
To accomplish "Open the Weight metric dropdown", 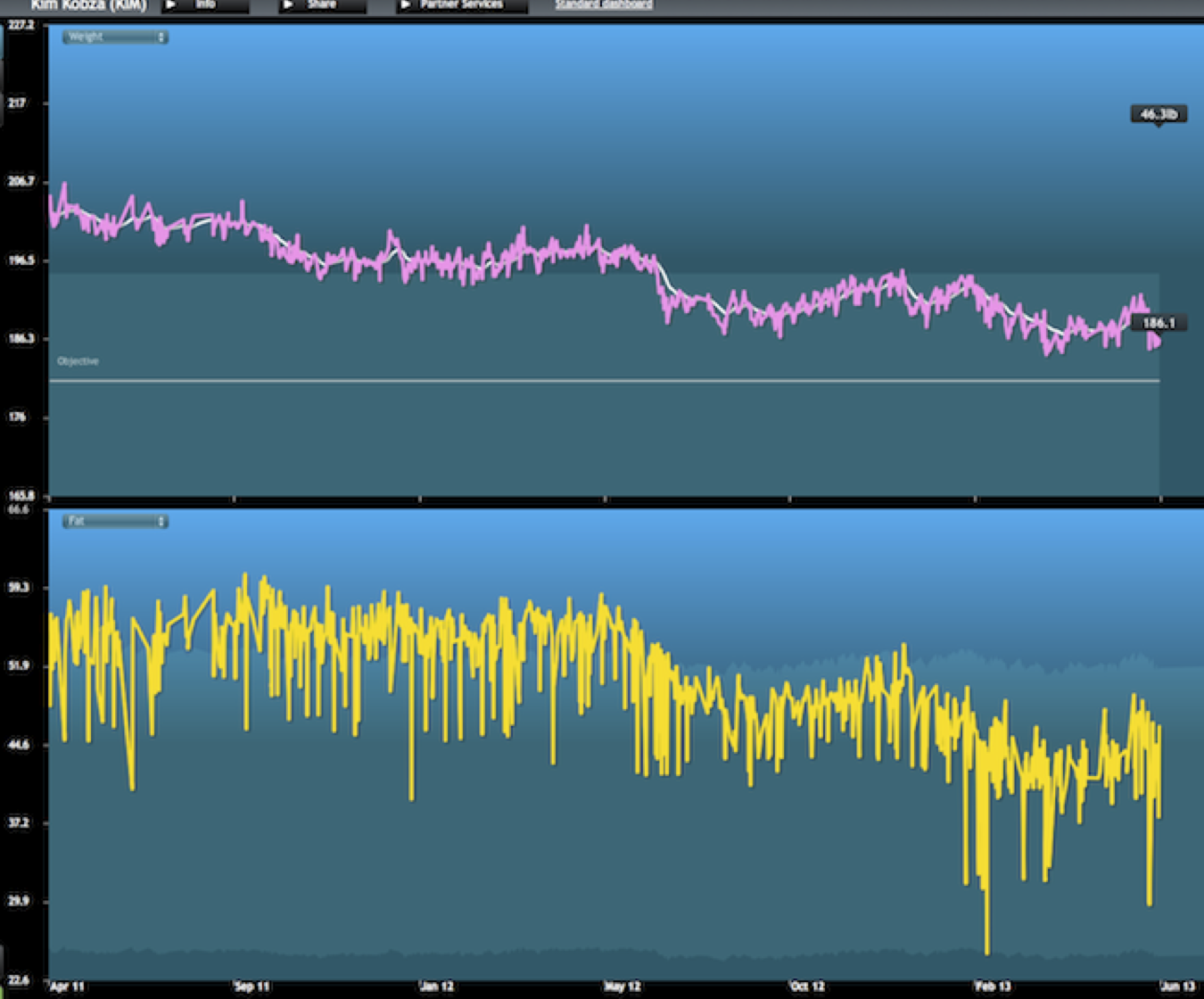I will (115, 37).
